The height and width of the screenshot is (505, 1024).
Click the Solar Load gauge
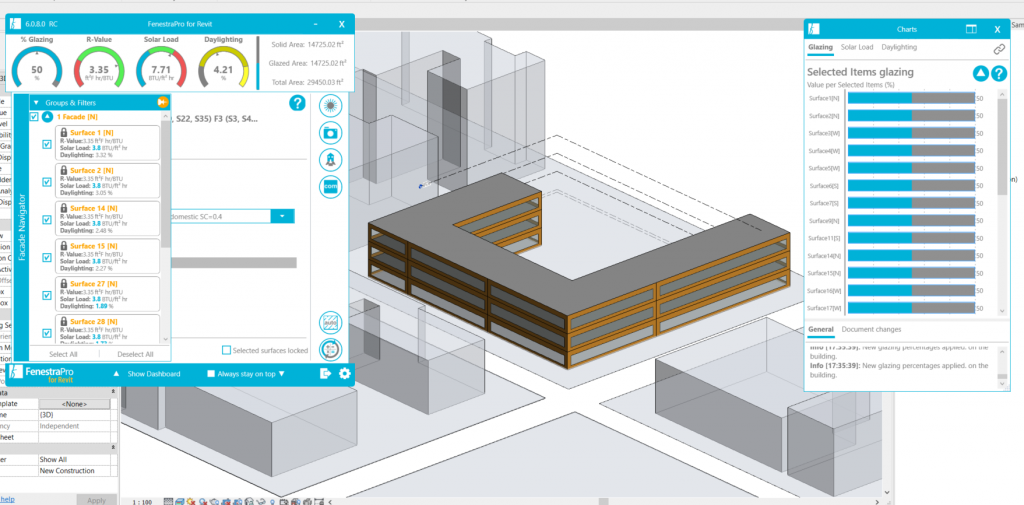[x=161, y=67]
